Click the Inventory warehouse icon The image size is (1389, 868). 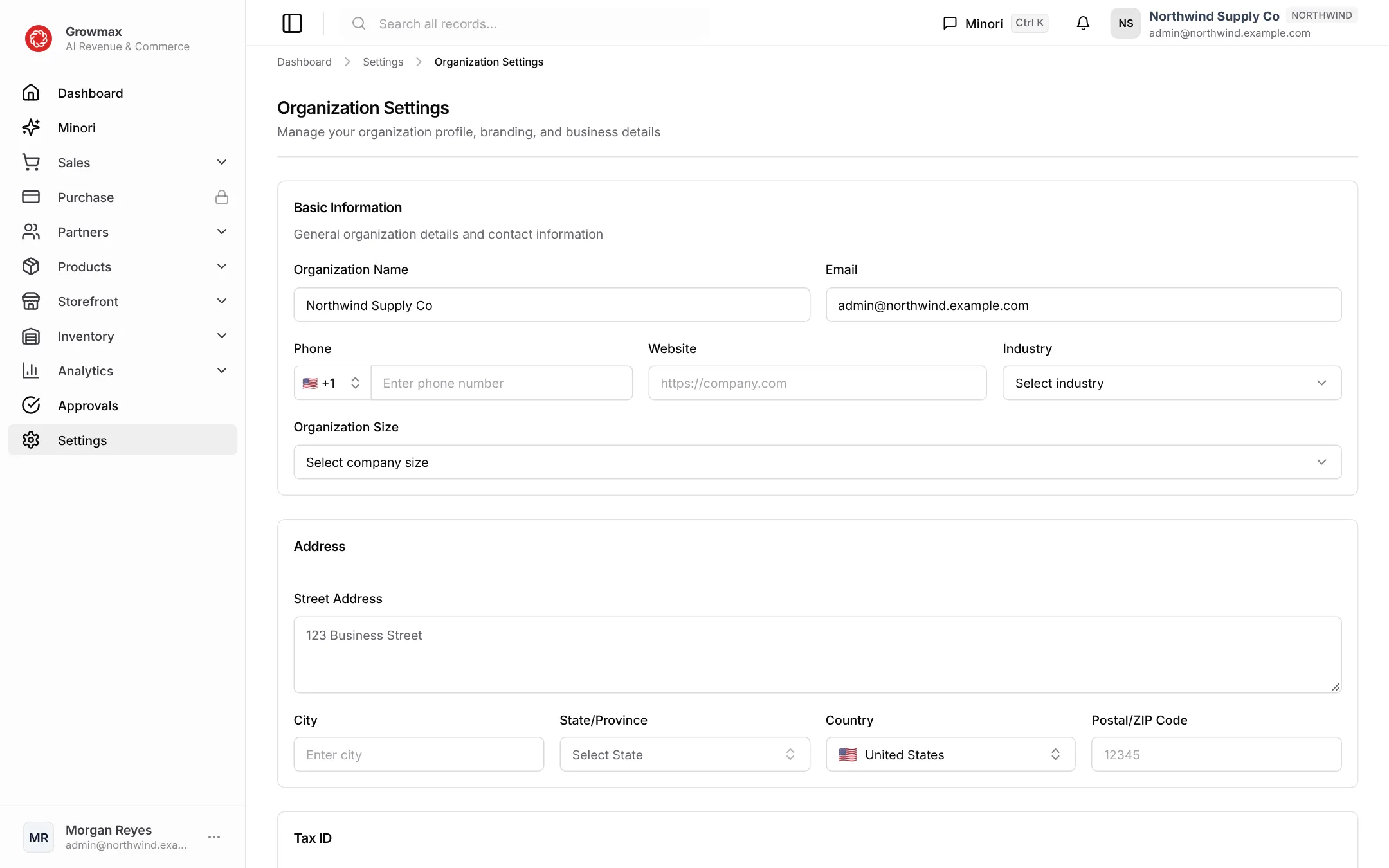31,336
